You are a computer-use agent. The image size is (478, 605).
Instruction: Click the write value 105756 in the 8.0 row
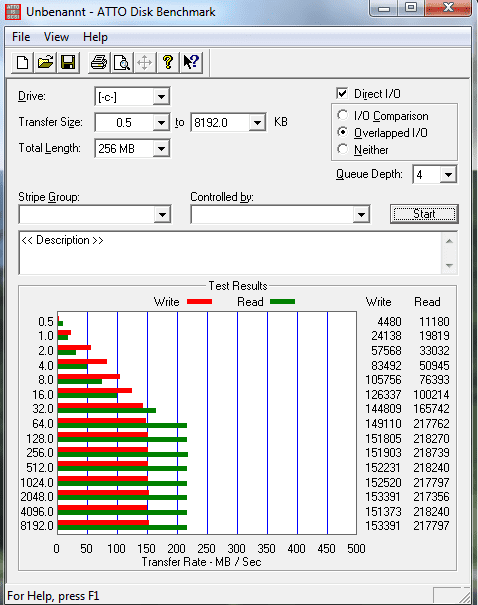coord(383,380)
